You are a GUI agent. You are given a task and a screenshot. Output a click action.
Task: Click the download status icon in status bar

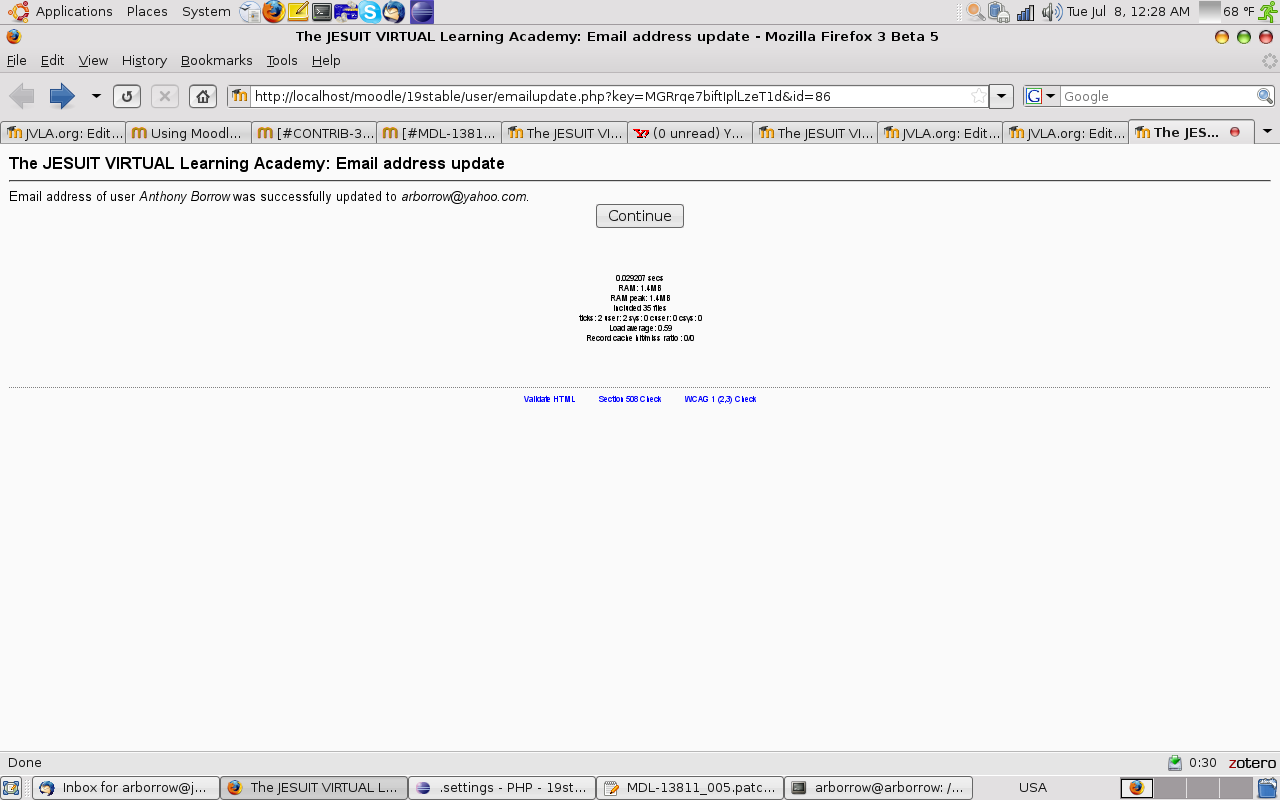coord(1175,763)
